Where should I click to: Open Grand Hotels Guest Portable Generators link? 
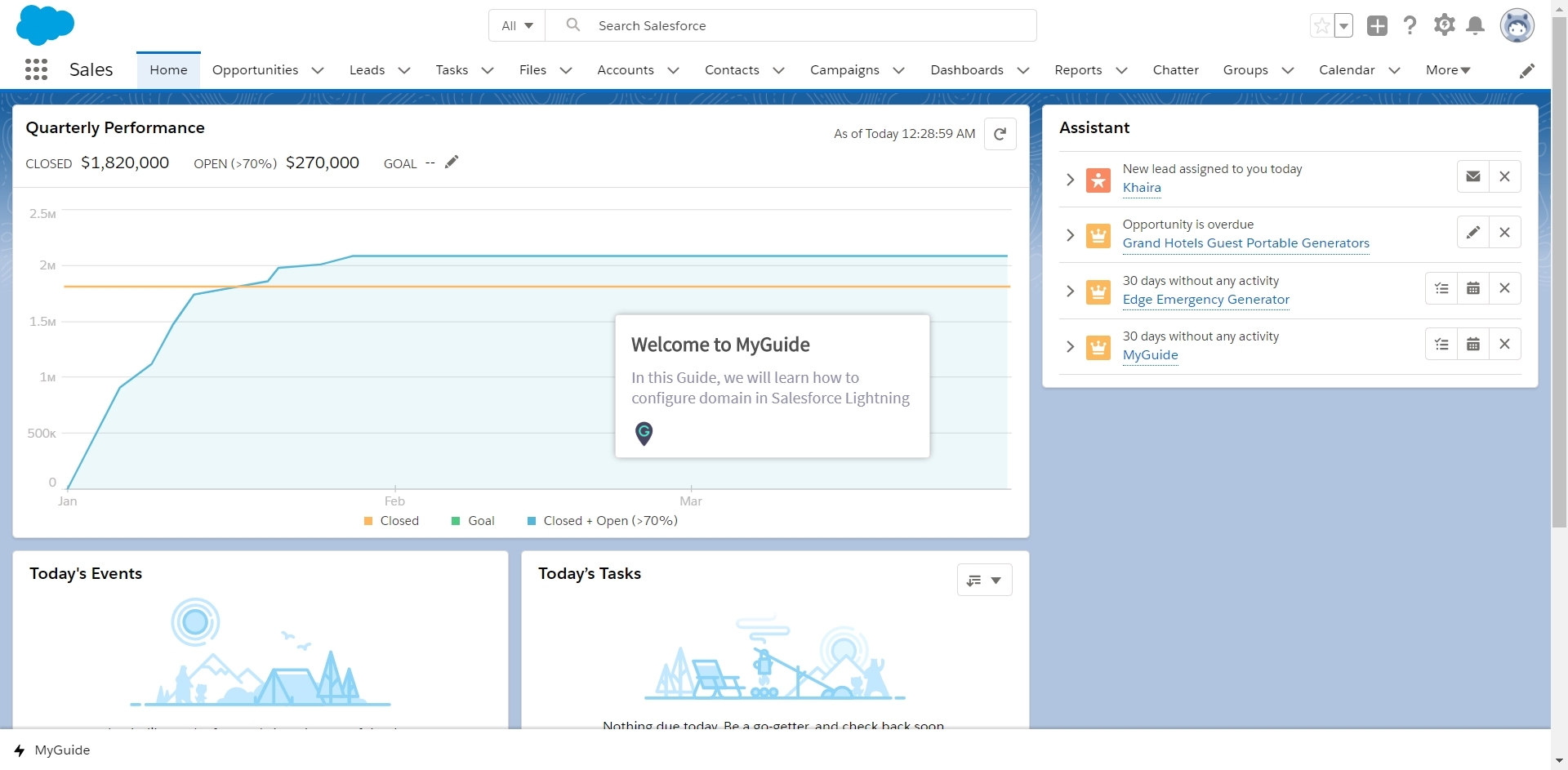coord(1245,243)
